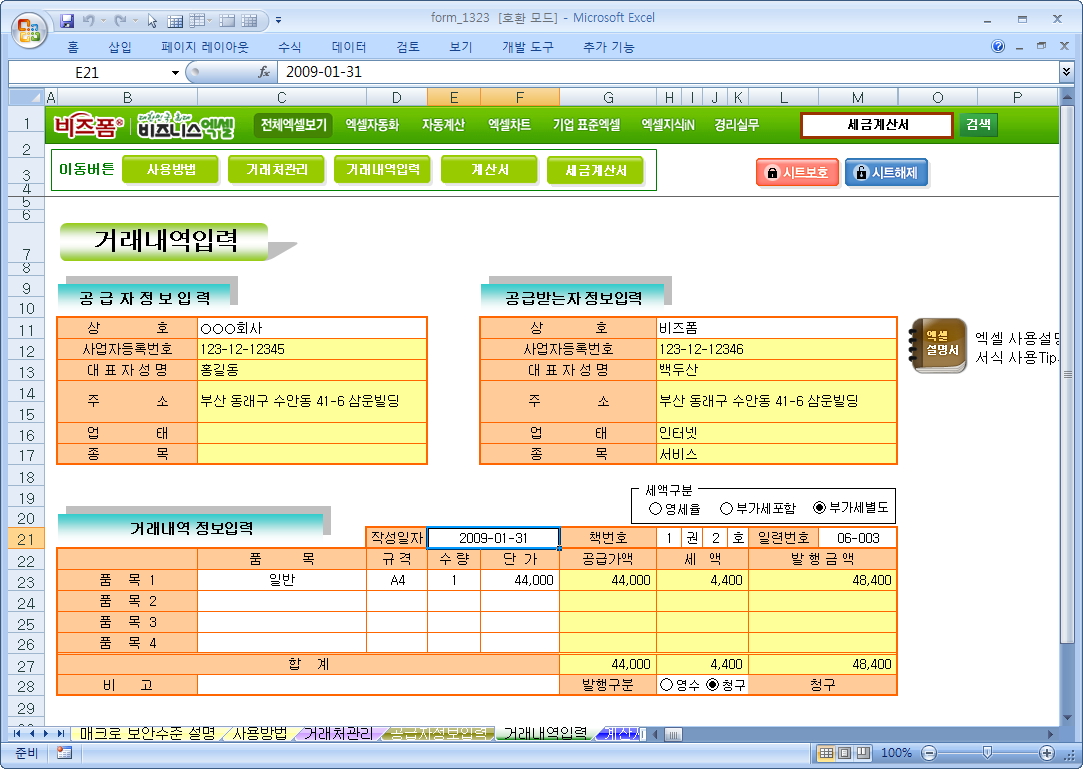
Task: Open the 수식 ribbon tab
Action: click(290, 47)
